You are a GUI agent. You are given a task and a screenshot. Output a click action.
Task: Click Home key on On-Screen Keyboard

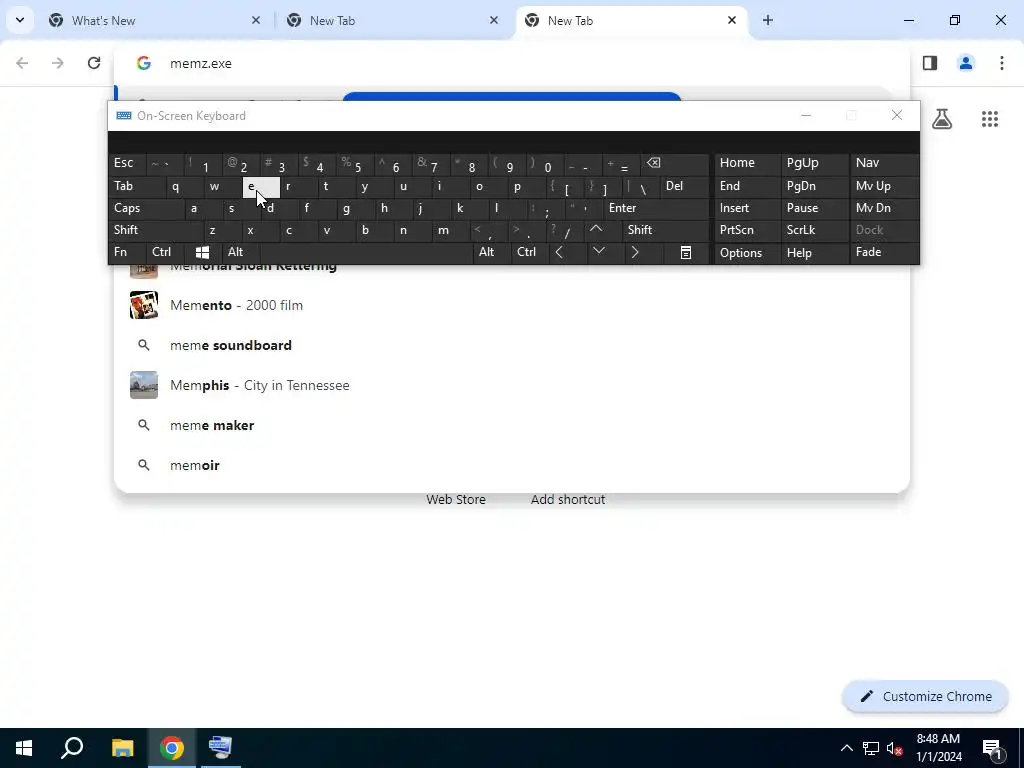[x=747, y=164]
